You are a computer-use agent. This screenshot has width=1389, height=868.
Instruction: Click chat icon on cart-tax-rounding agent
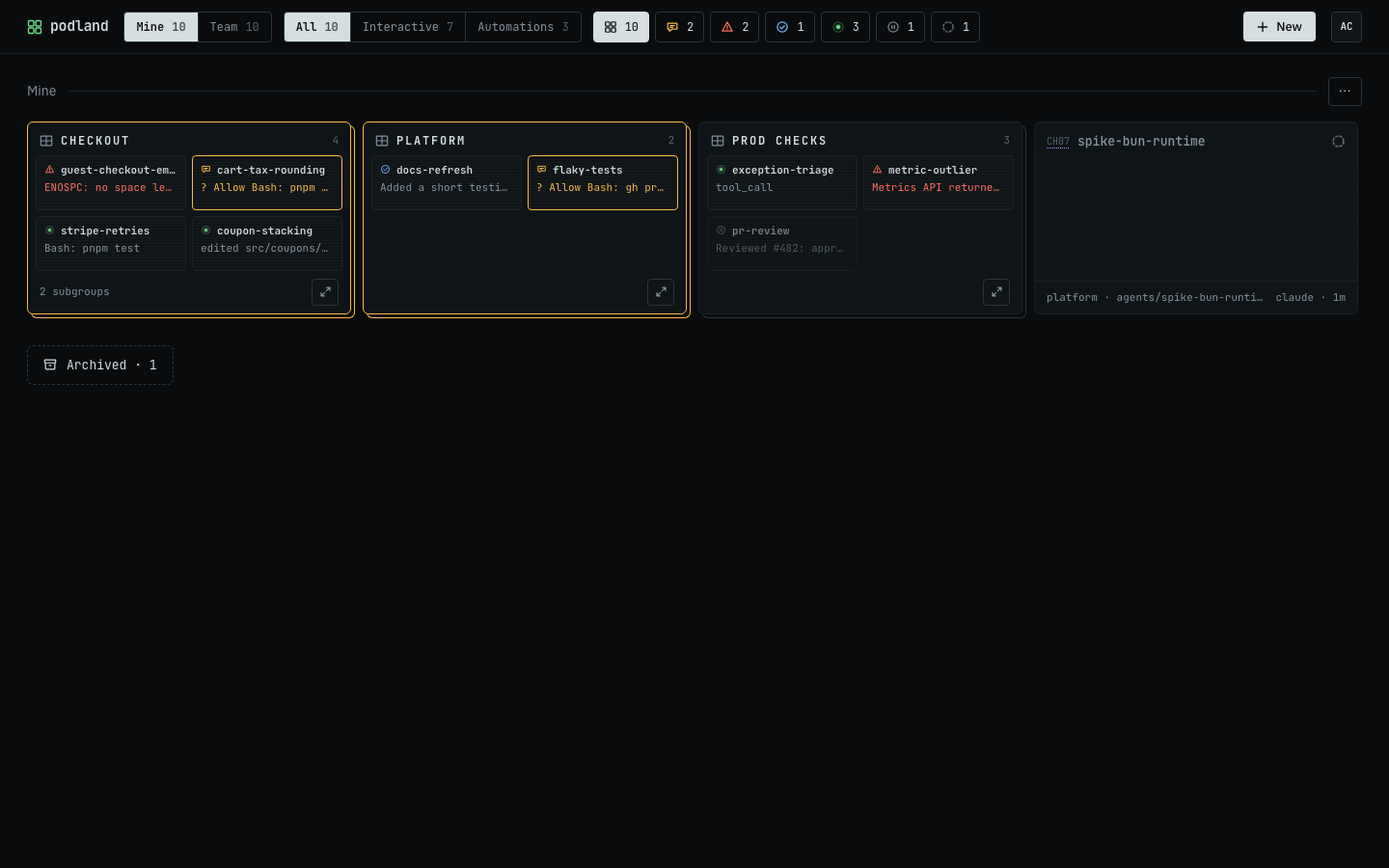point(205,170)
